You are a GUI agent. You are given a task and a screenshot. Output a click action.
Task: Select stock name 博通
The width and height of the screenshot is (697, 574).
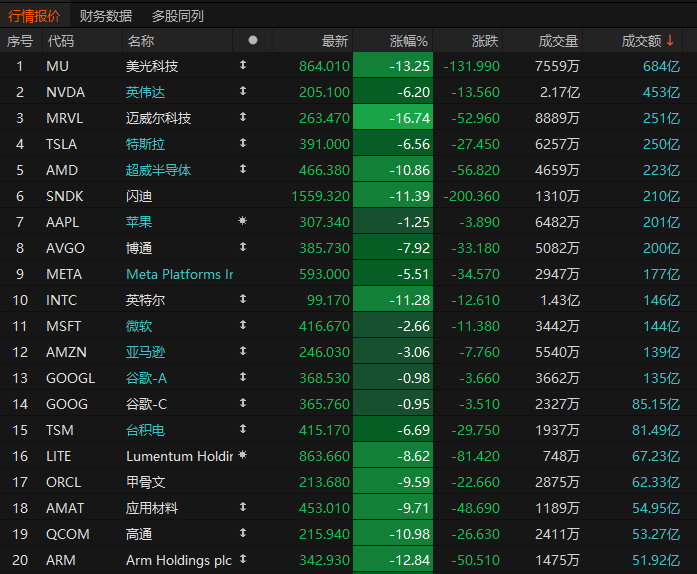(x=139, y=248)
